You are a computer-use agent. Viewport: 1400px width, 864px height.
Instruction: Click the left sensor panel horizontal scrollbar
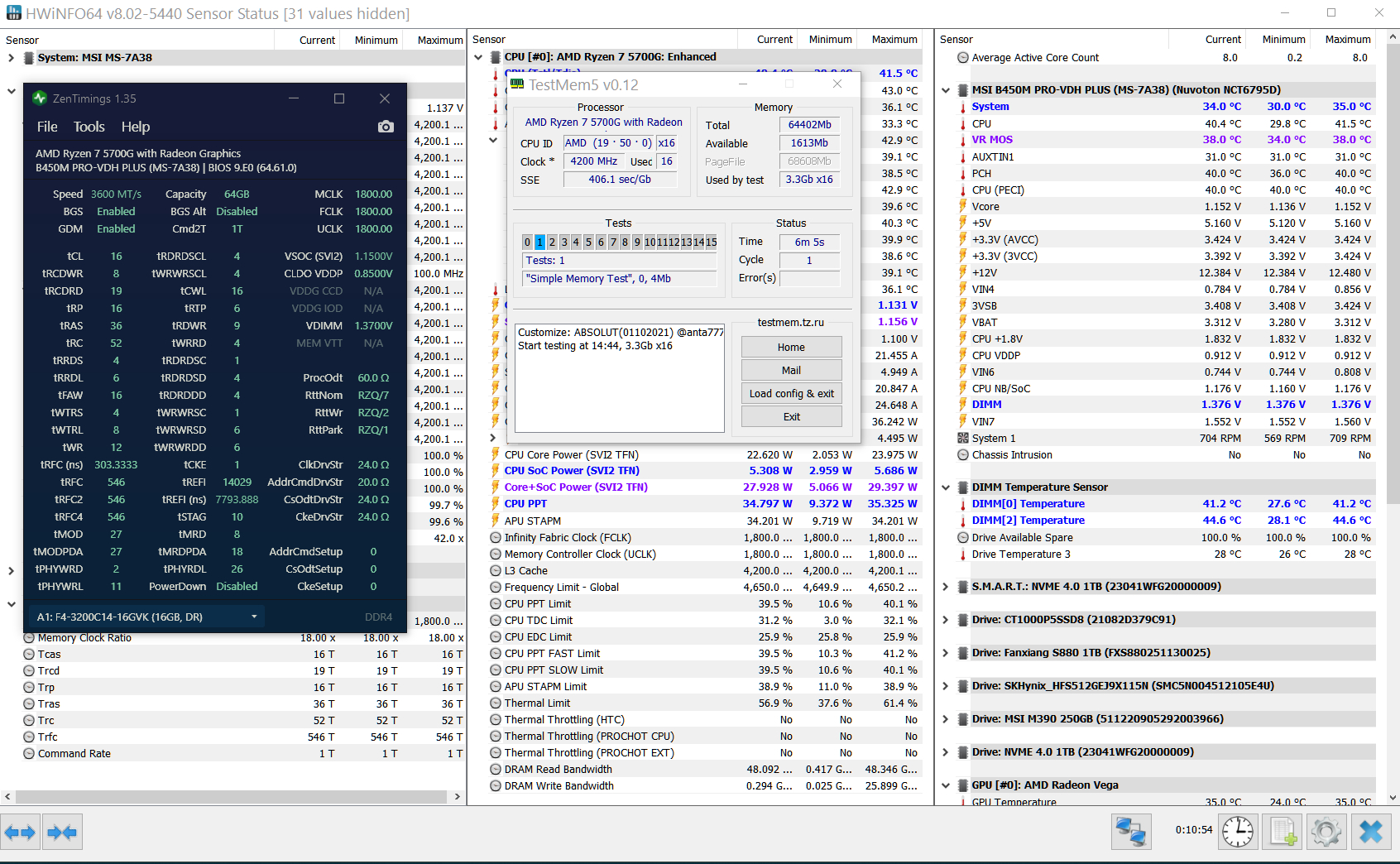coord(233,796)
